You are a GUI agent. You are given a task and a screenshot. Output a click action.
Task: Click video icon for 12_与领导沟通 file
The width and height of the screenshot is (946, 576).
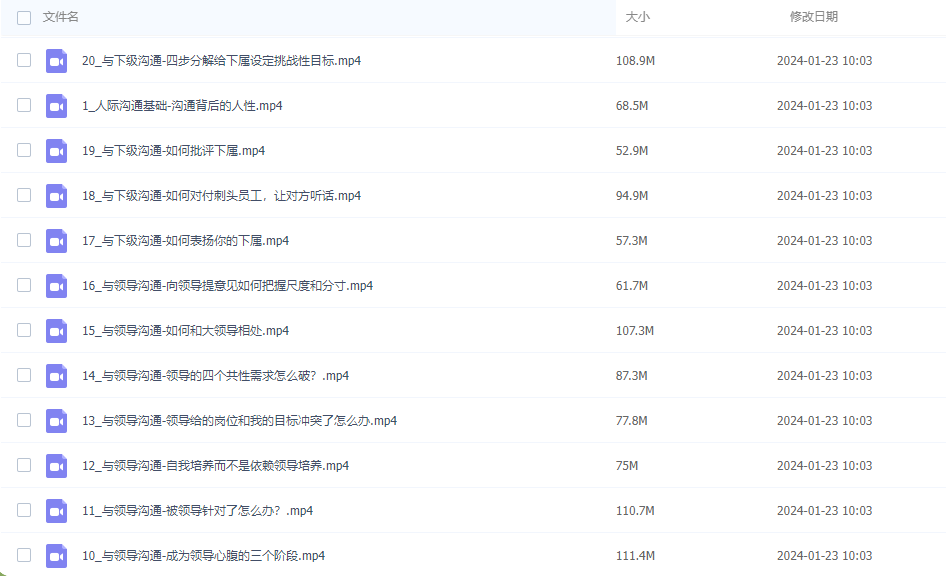pyautogui.click(x=56, y=466)
